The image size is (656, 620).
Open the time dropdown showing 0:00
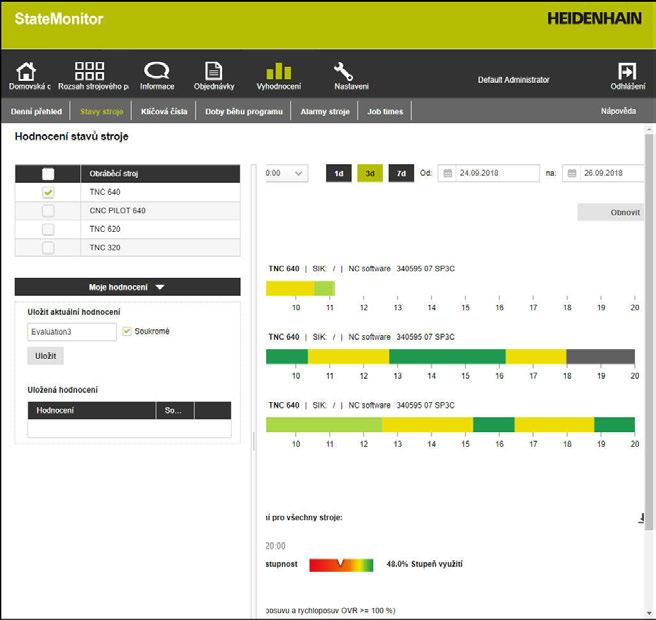287,173
